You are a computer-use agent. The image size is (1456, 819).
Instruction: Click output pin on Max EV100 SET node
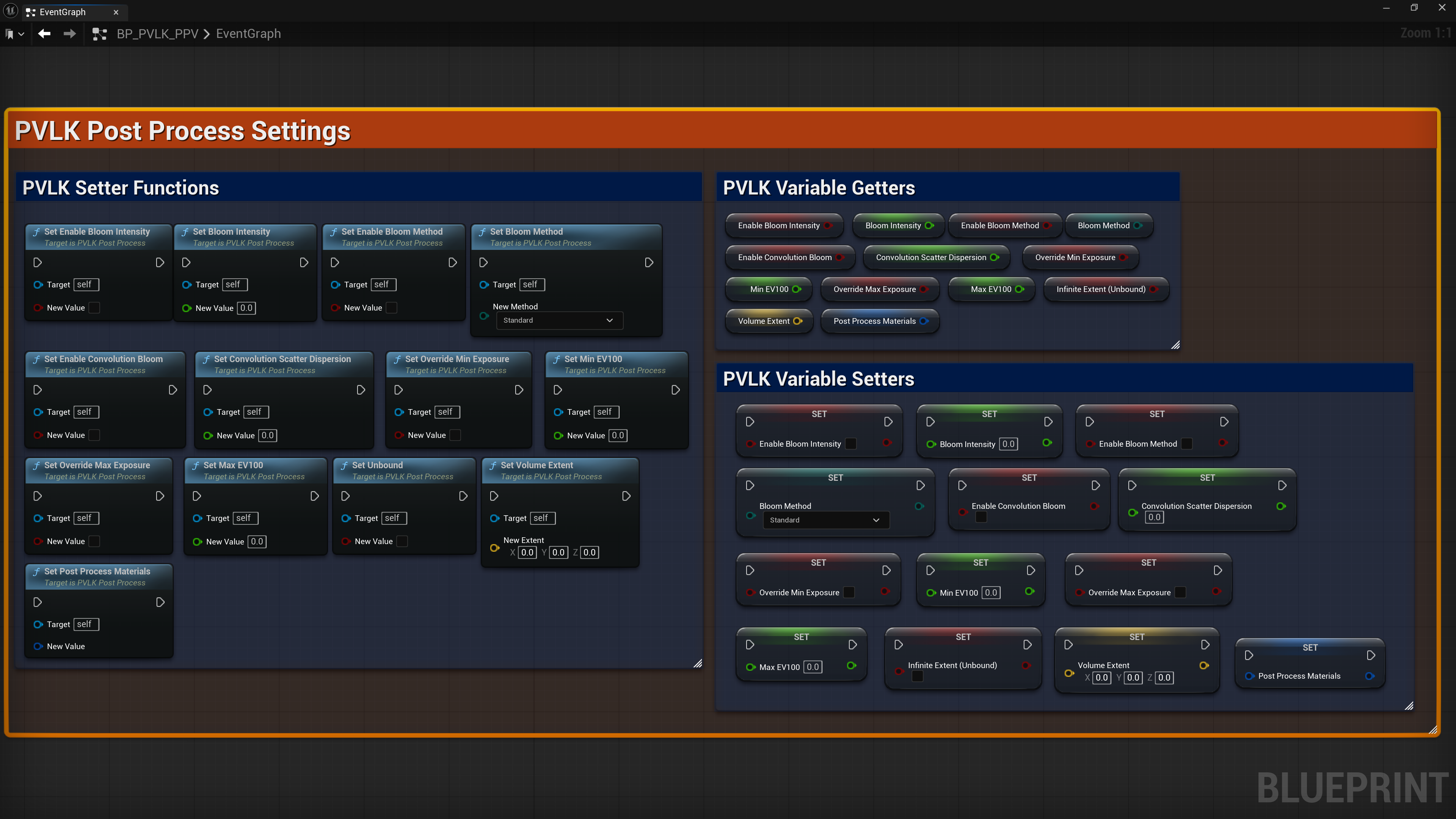(x=851, y=665)
